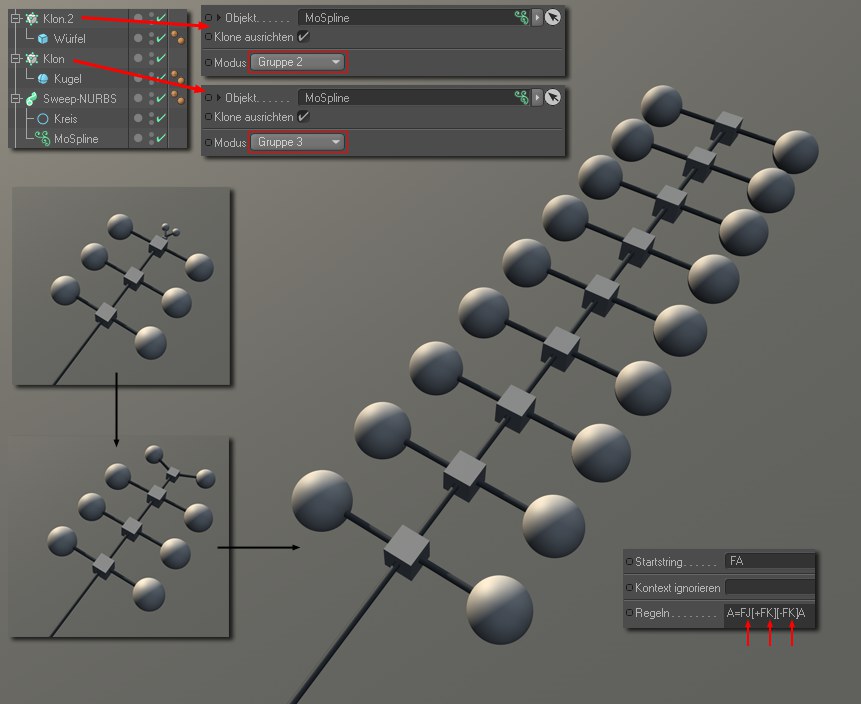Click the object picker arrow in second panel

pos(553,97)
